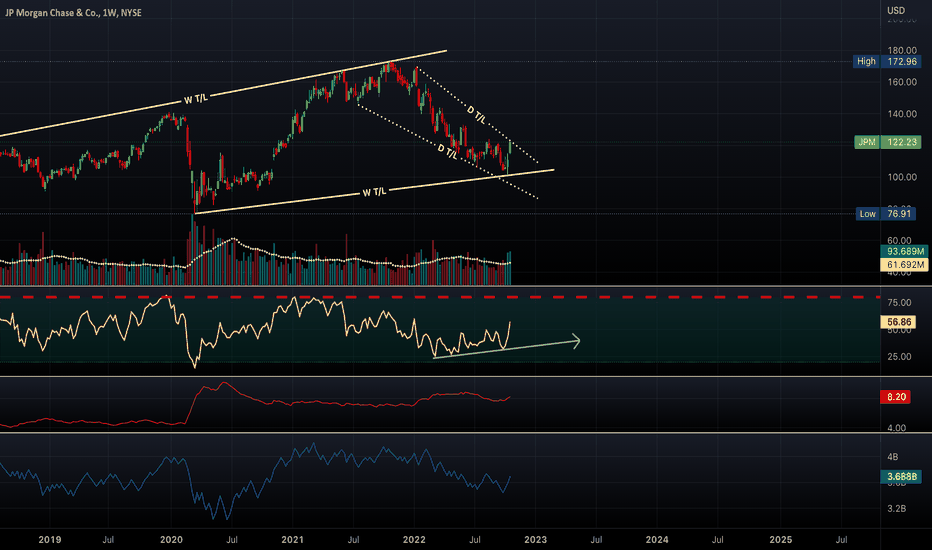Click the blue indicator line
This screenshot has height=550, width=932.
255,480
